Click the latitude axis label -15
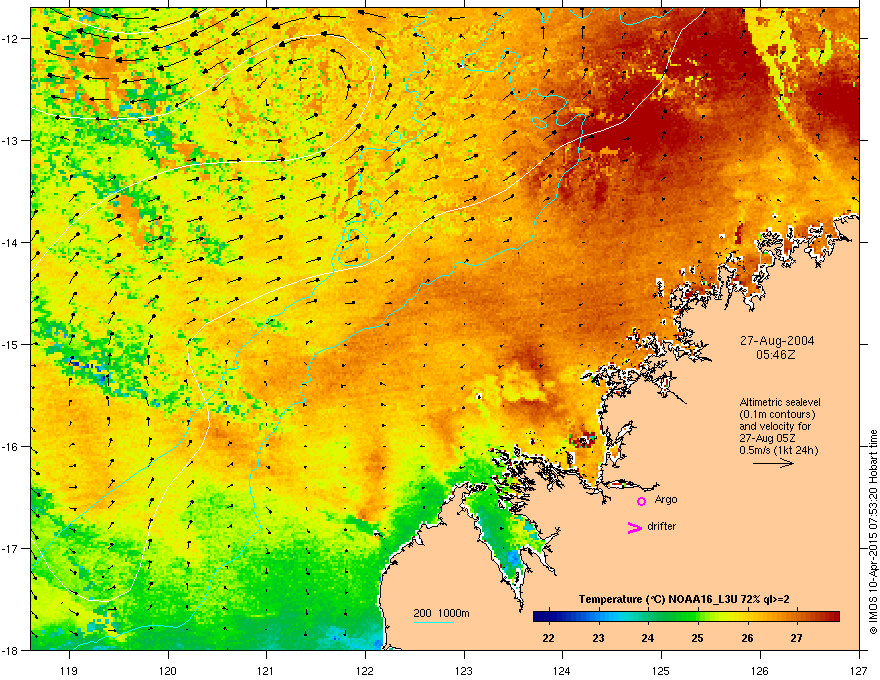880x680 pixels. [x=10, y=344]
